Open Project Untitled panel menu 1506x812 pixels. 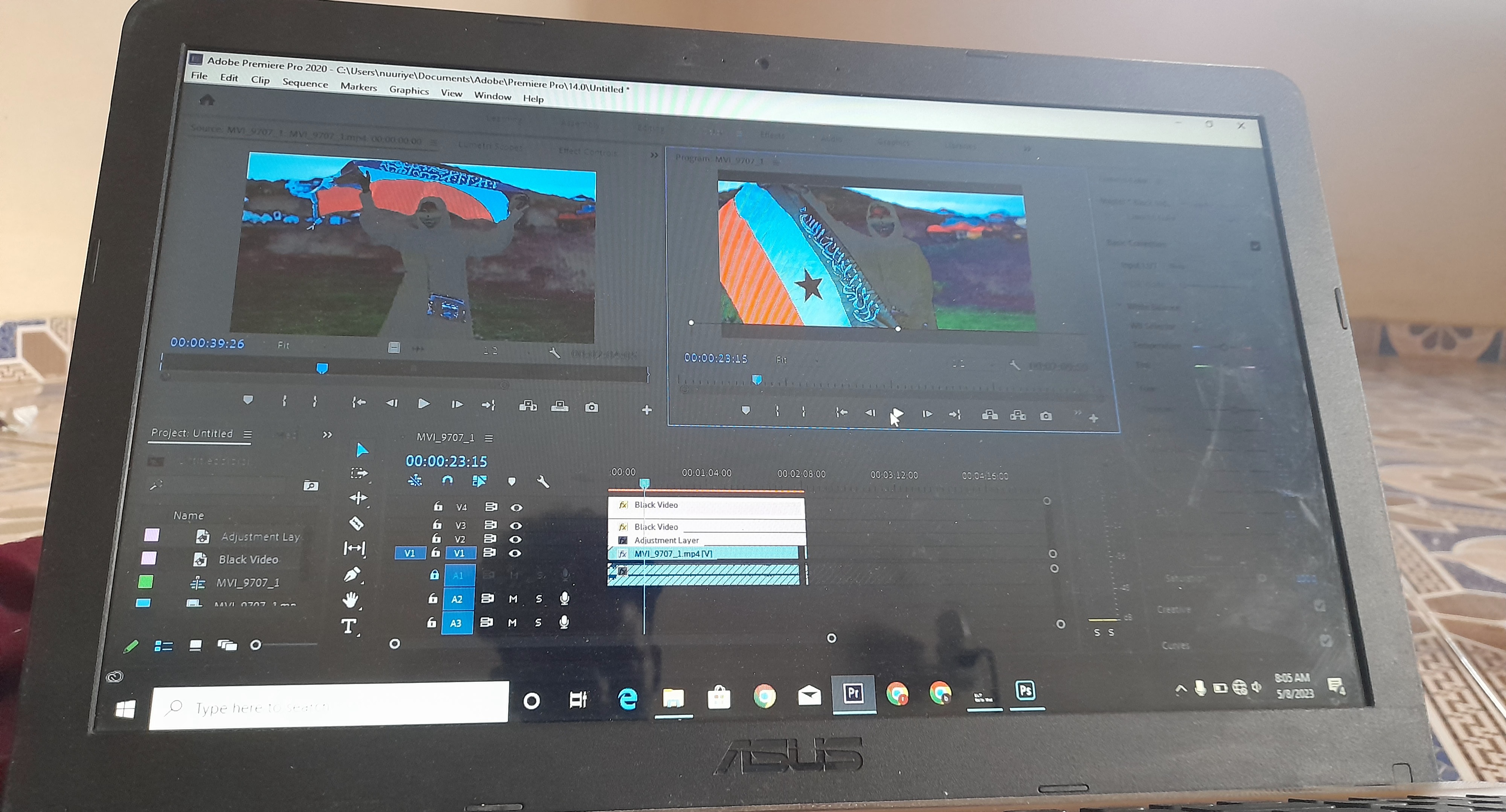pos(247,434)
